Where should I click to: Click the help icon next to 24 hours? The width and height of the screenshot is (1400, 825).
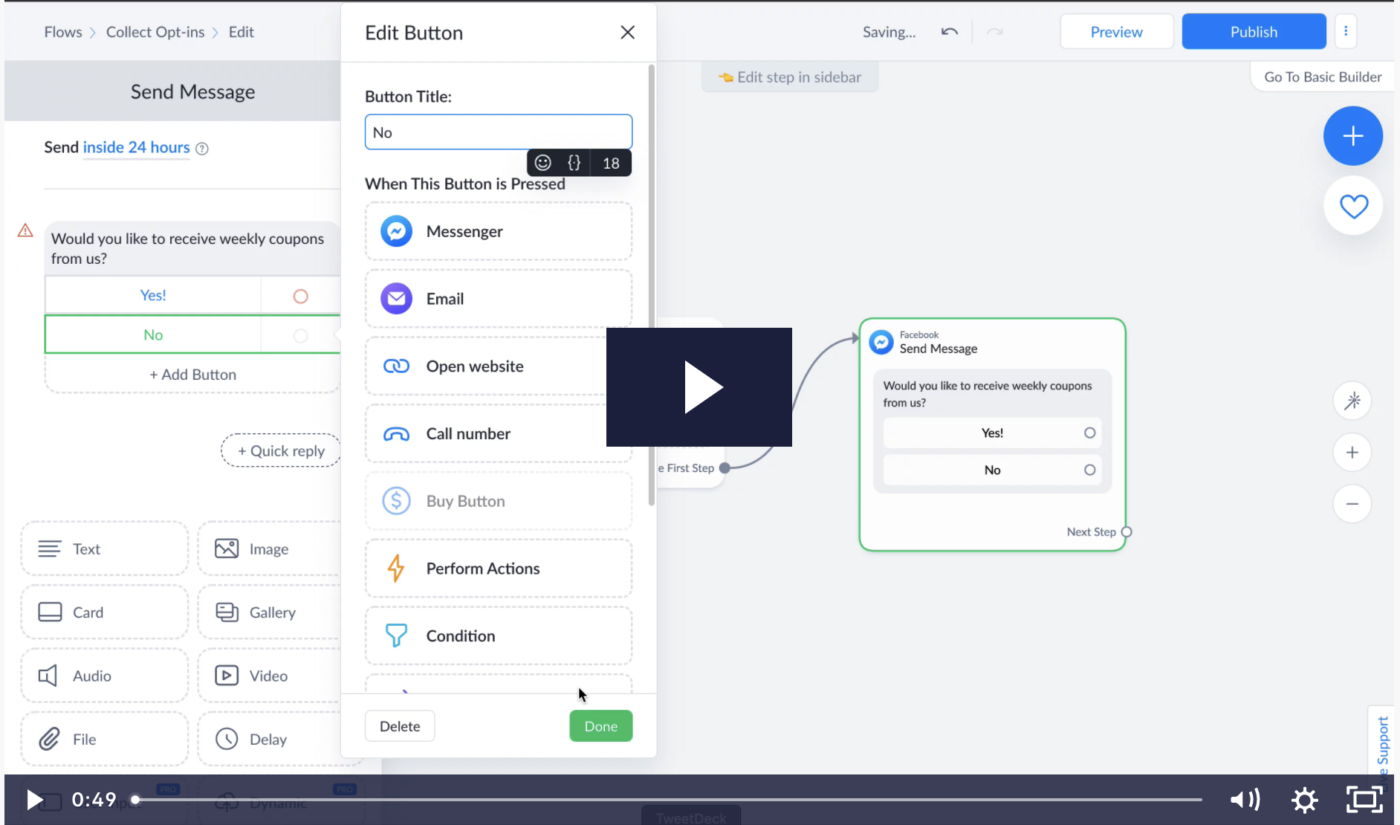pos(202,149)
